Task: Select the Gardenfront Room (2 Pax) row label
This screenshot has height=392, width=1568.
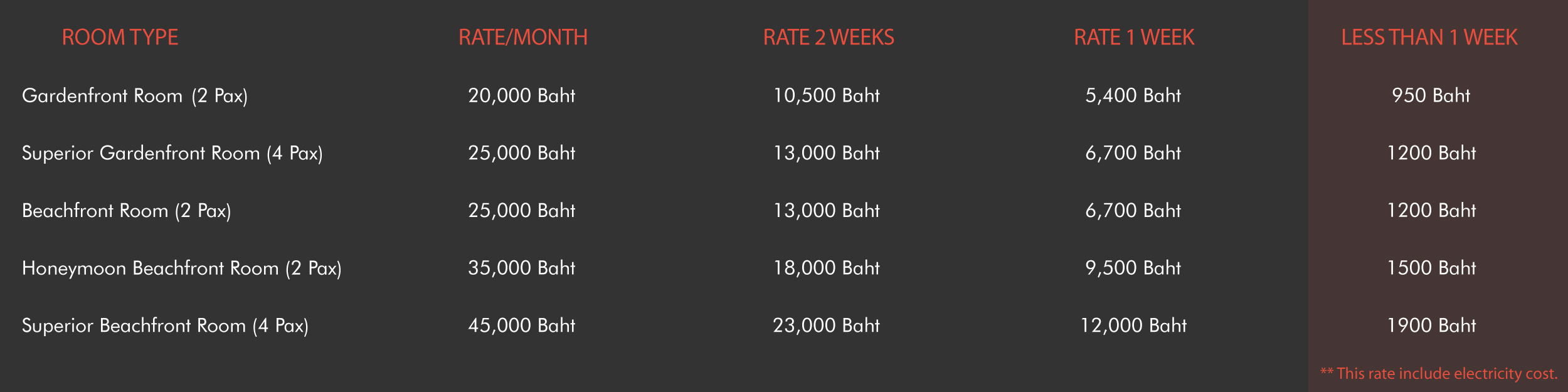Action: coord(135,96)
